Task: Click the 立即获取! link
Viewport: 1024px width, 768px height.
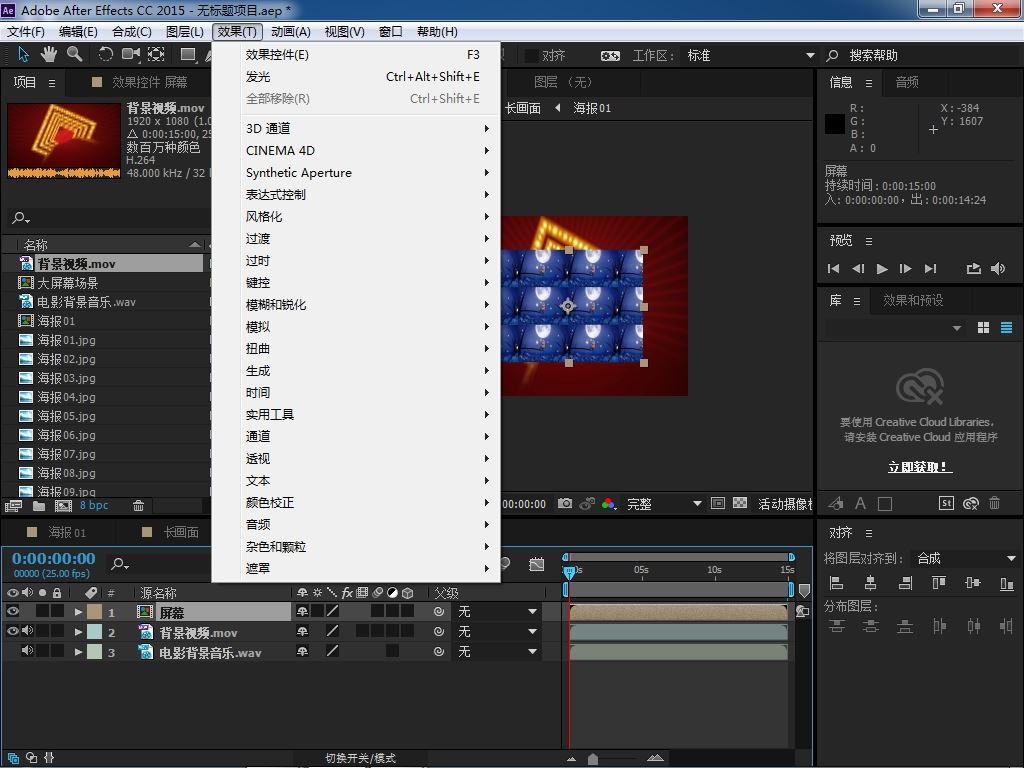Action: click(x=920, y=467)
